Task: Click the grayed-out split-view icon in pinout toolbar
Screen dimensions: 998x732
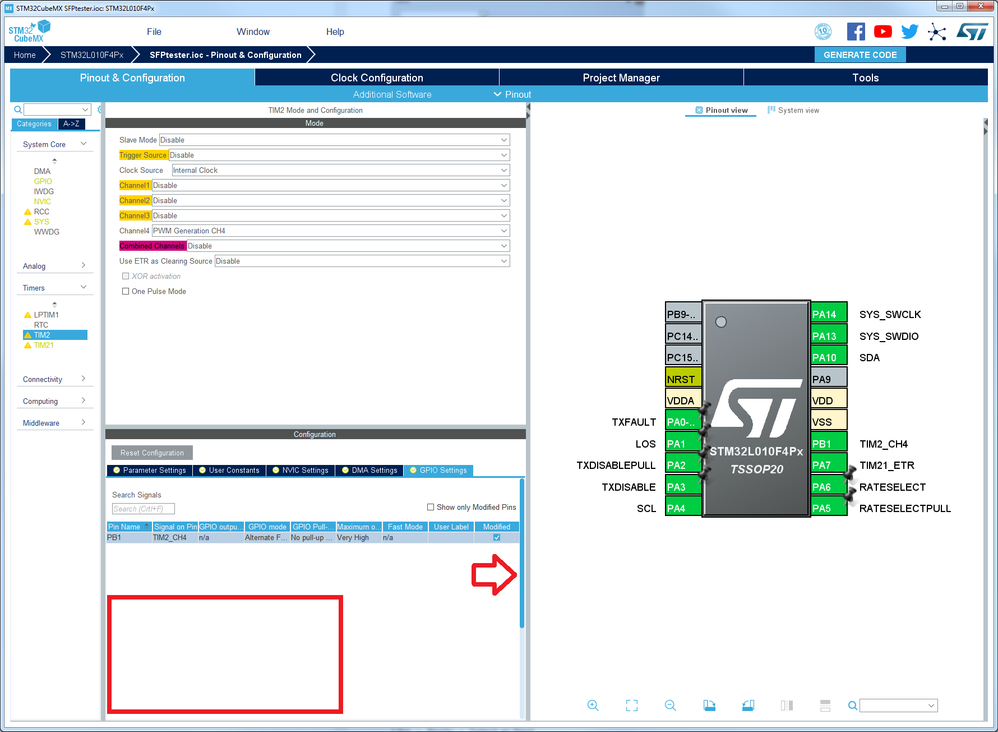Action: tap(787, 705)
